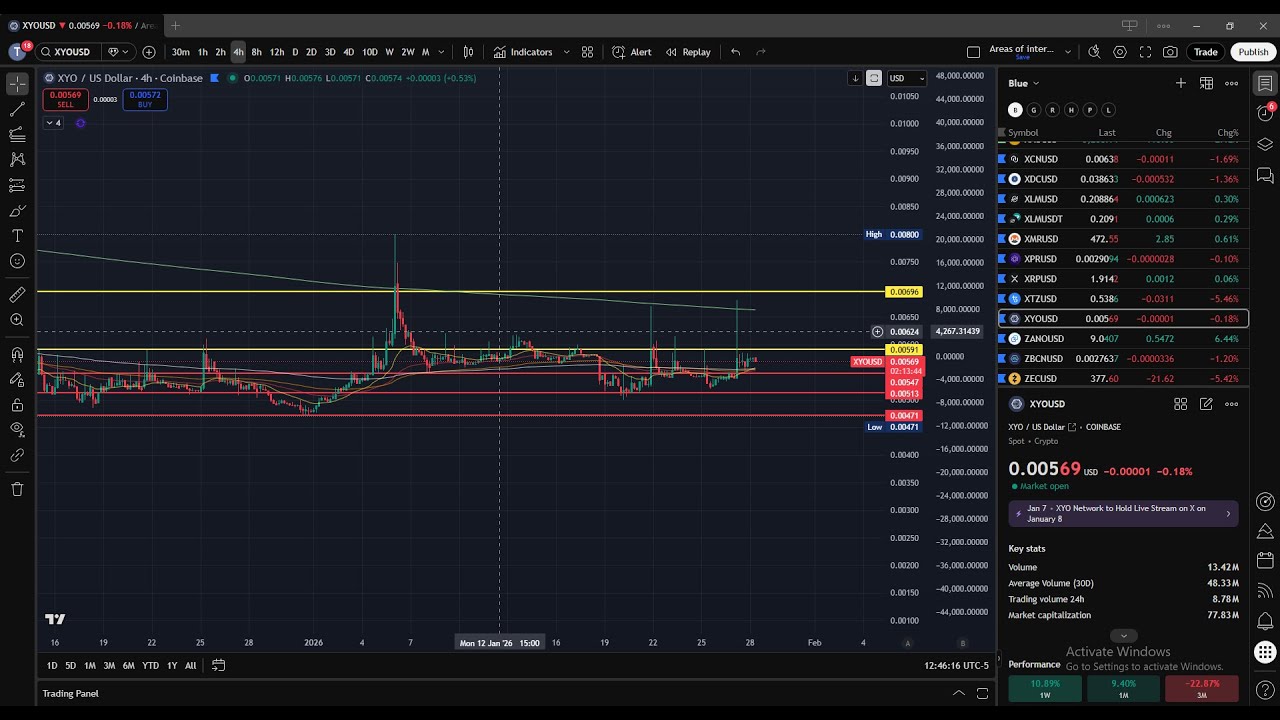Select the text annotation tool

pos(17,236)
